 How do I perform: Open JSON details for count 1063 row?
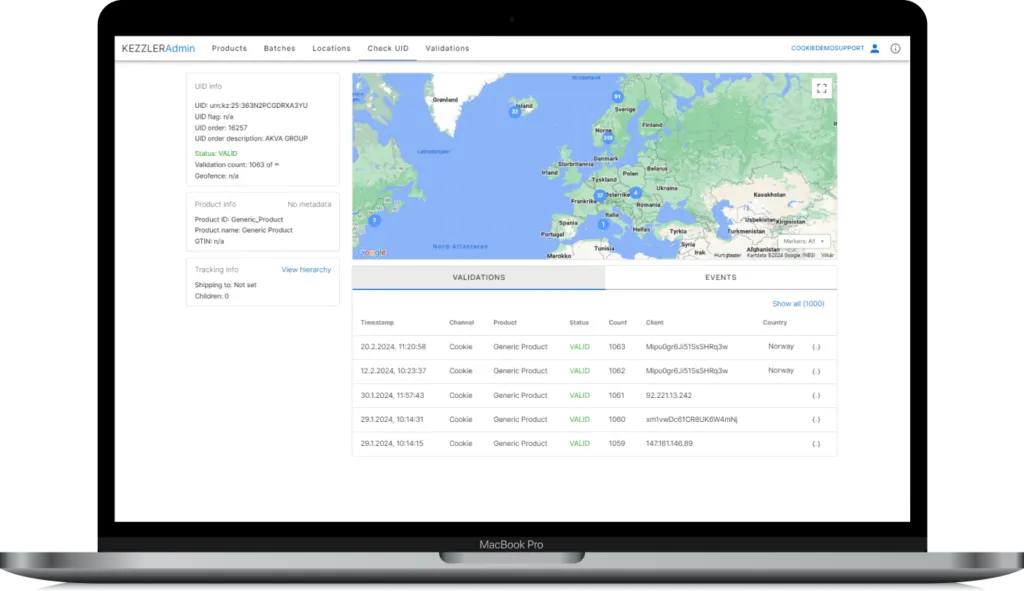(x=816, y=347)
